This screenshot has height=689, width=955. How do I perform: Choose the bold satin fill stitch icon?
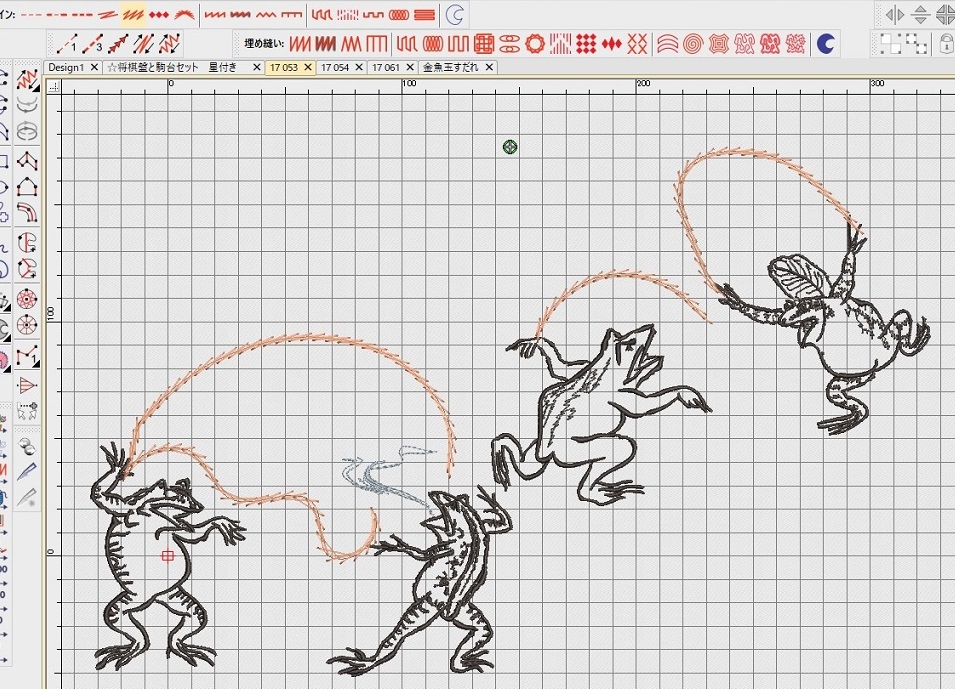326,44
